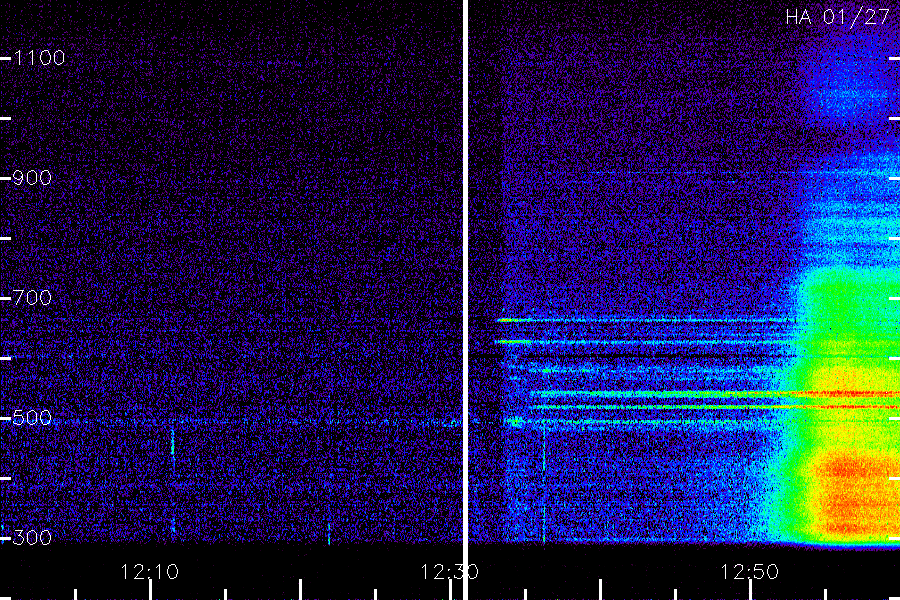This screenshot has width=900, height=600.
Task: Click the 12:50 time axis label
Action: pos(749,572)
